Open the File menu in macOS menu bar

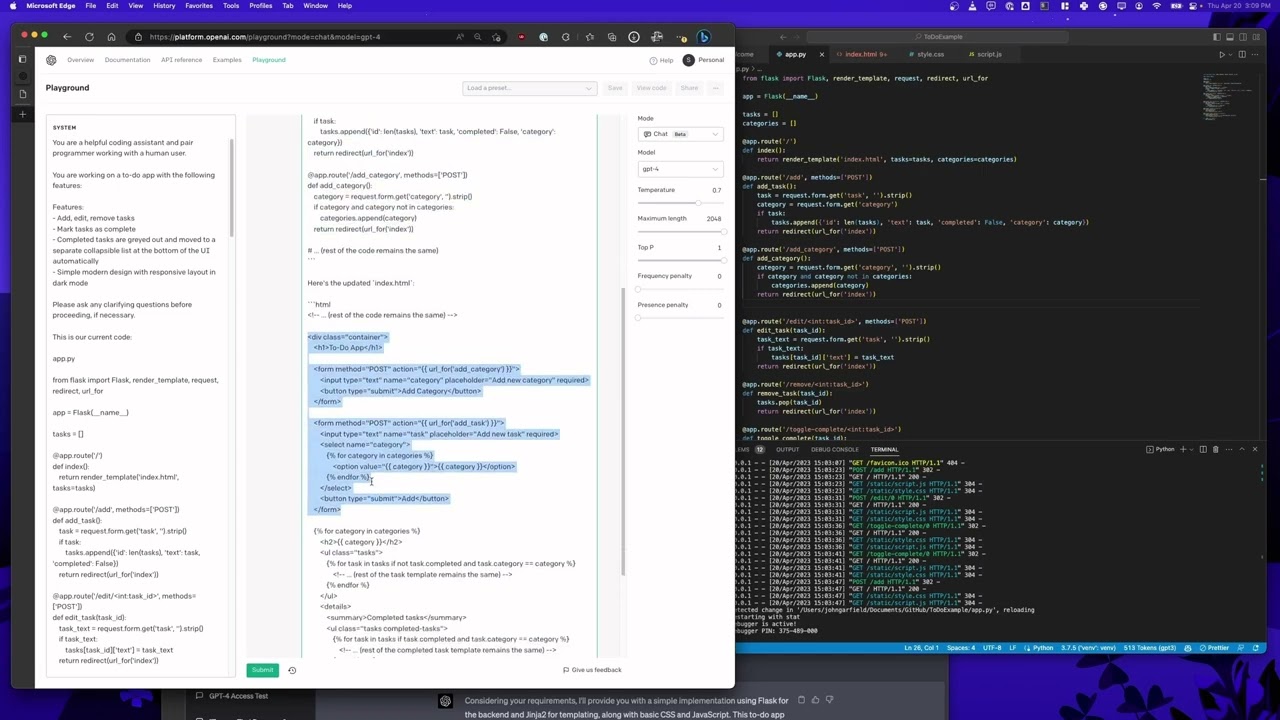point(90,6)
